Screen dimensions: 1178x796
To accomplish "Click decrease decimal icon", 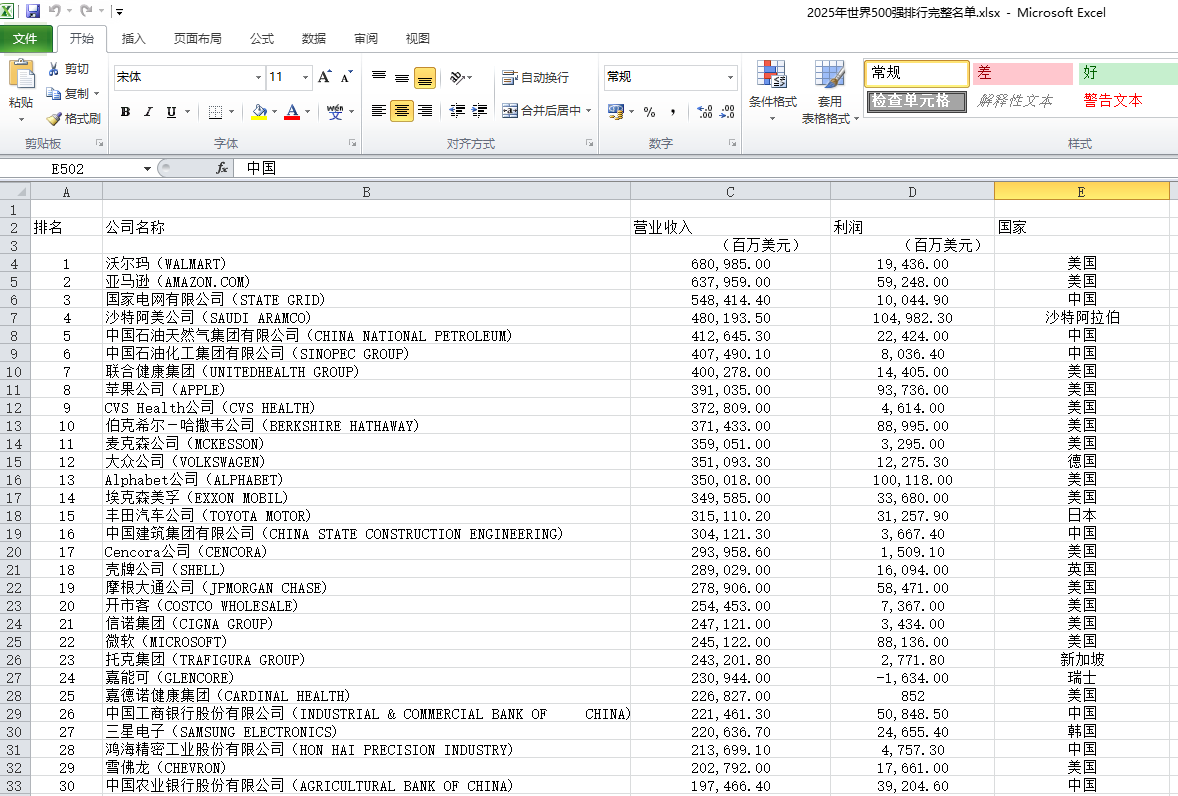I will [x=727, y=112].
